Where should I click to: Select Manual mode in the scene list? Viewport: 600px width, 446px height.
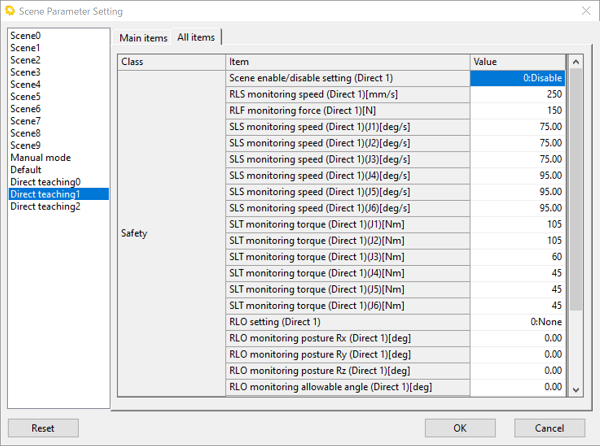(41, 158)
